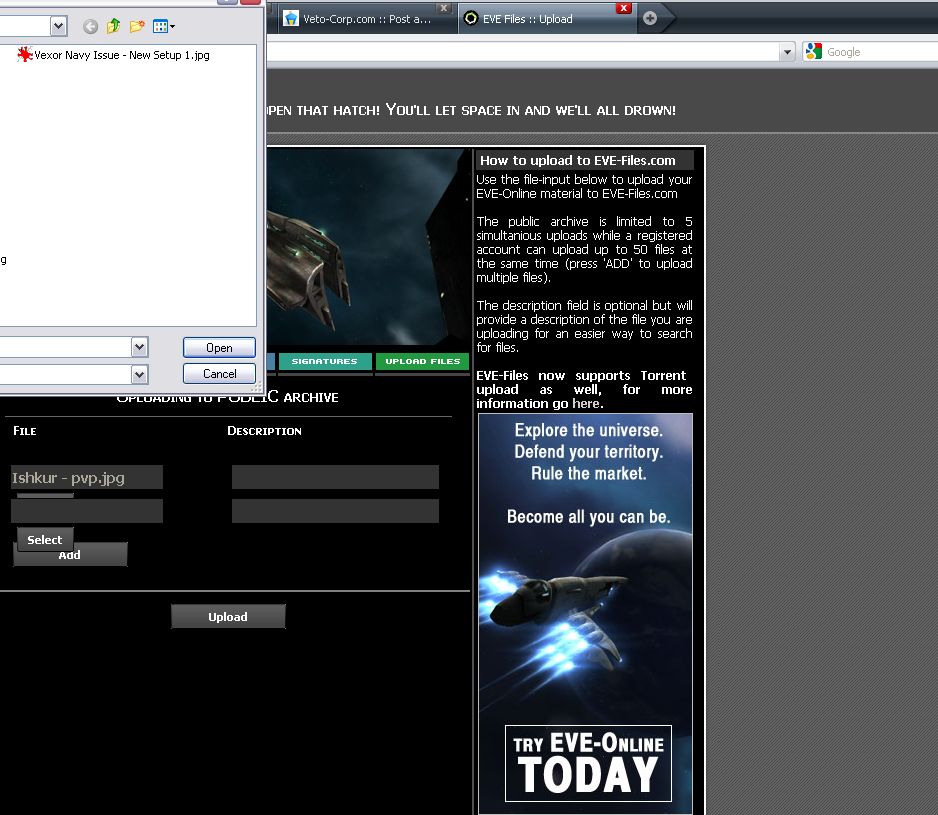This screenshot has width=938, height=815.
Task: Click the Select file button
Action: click(45, 539)
